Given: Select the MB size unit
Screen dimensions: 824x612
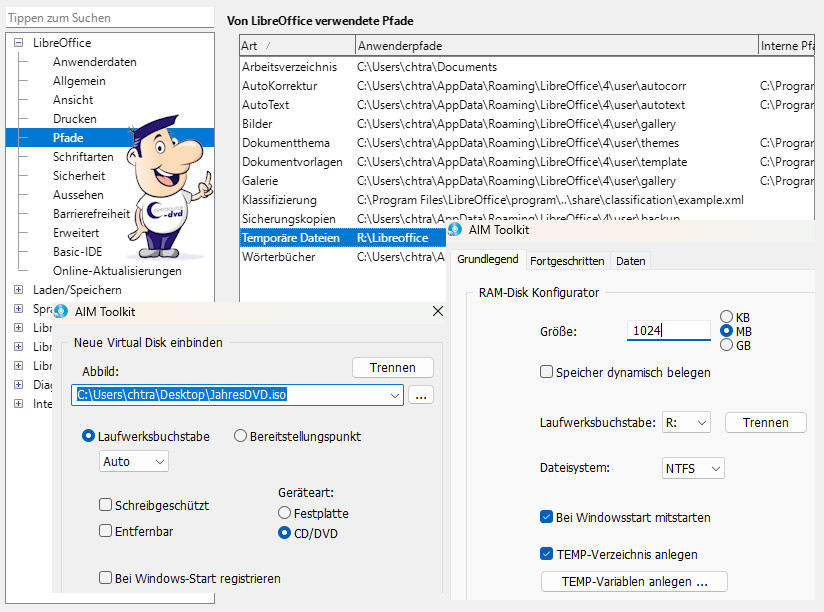Looking at the screenshot, I should pos(726,331).
